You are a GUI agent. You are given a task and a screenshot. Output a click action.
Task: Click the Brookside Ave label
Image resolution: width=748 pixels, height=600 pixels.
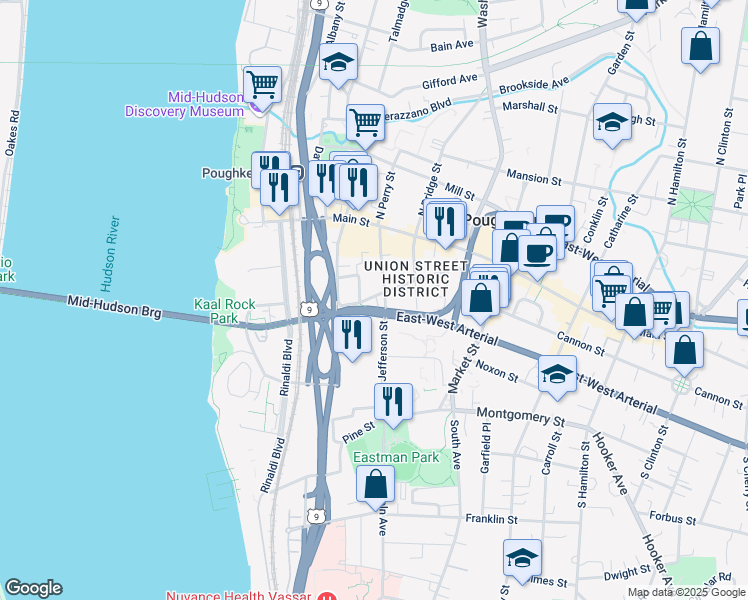coord(534,85)
